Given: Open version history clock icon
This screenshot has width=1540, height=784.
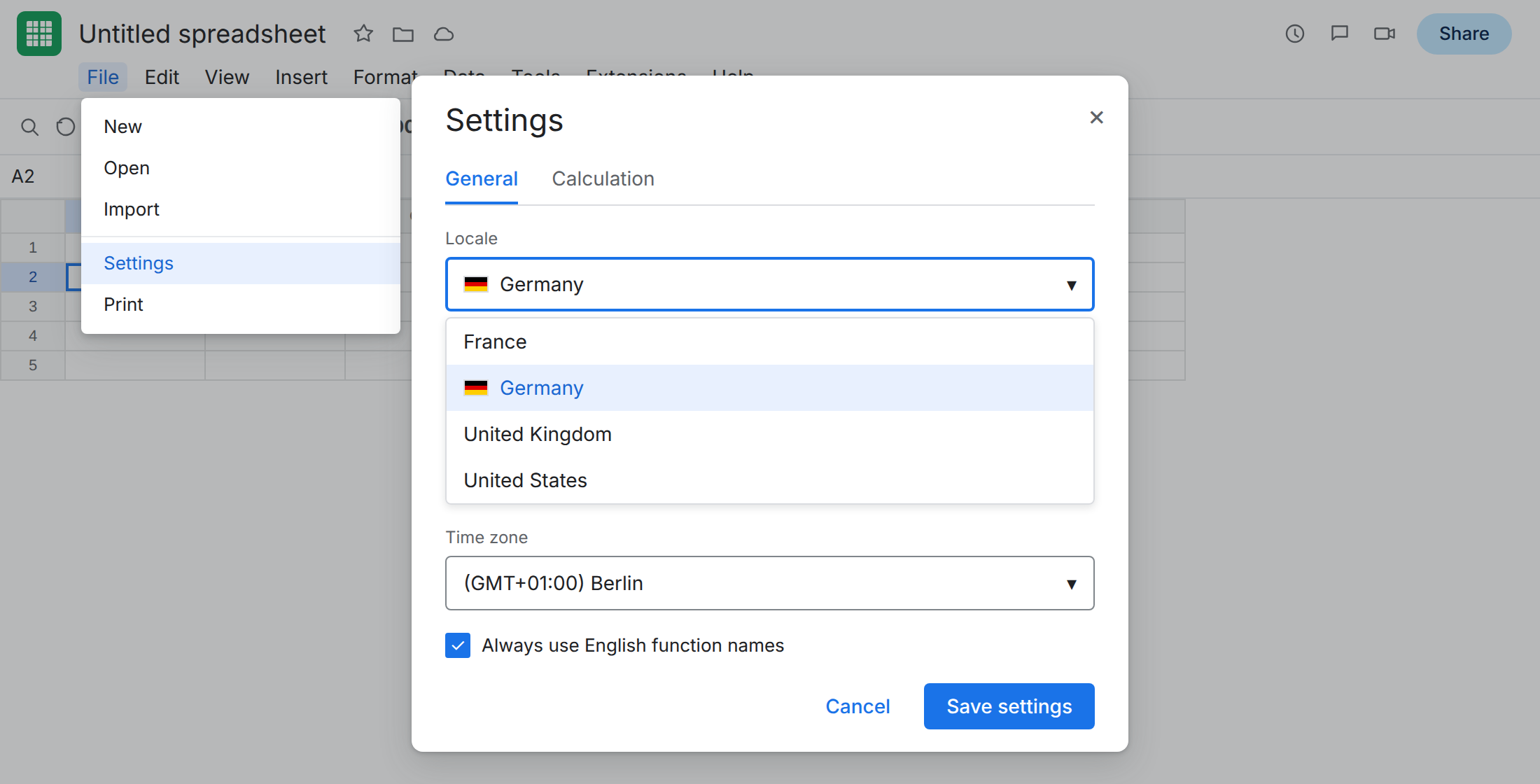Looking at the screenshot, I should click(x=1295, y=34).
